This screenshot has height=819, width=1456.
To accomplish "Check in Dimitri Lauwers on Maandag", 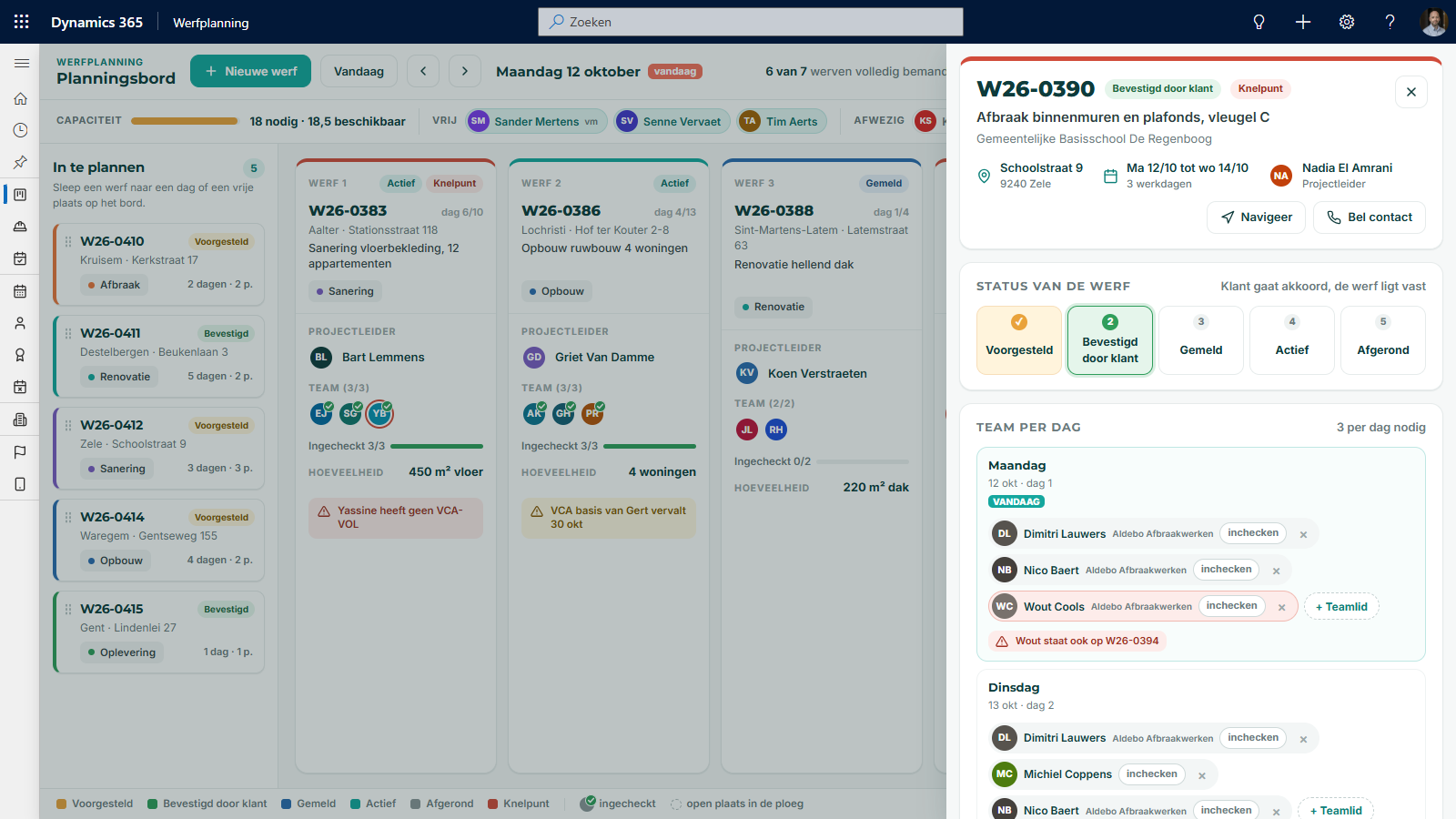I will coord(1253,533).
